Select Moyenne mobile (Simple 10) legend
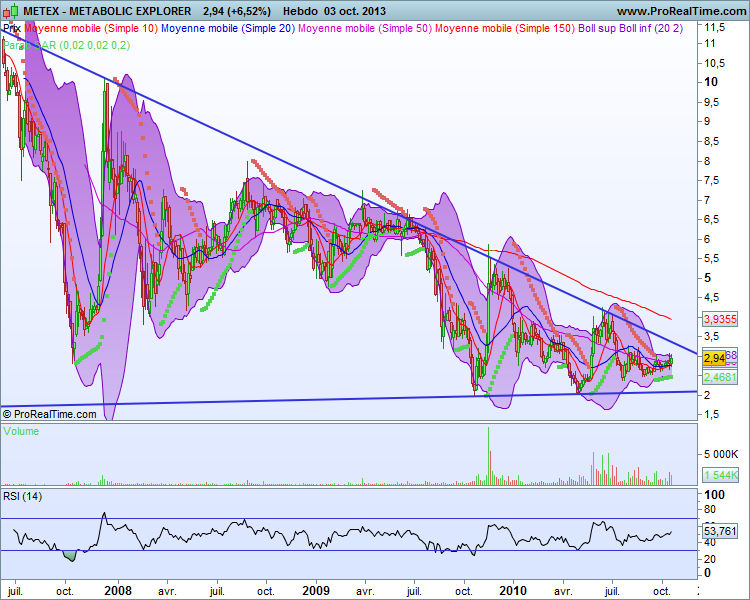The height and width of the screenshot is (600, 750). [90, 28]
